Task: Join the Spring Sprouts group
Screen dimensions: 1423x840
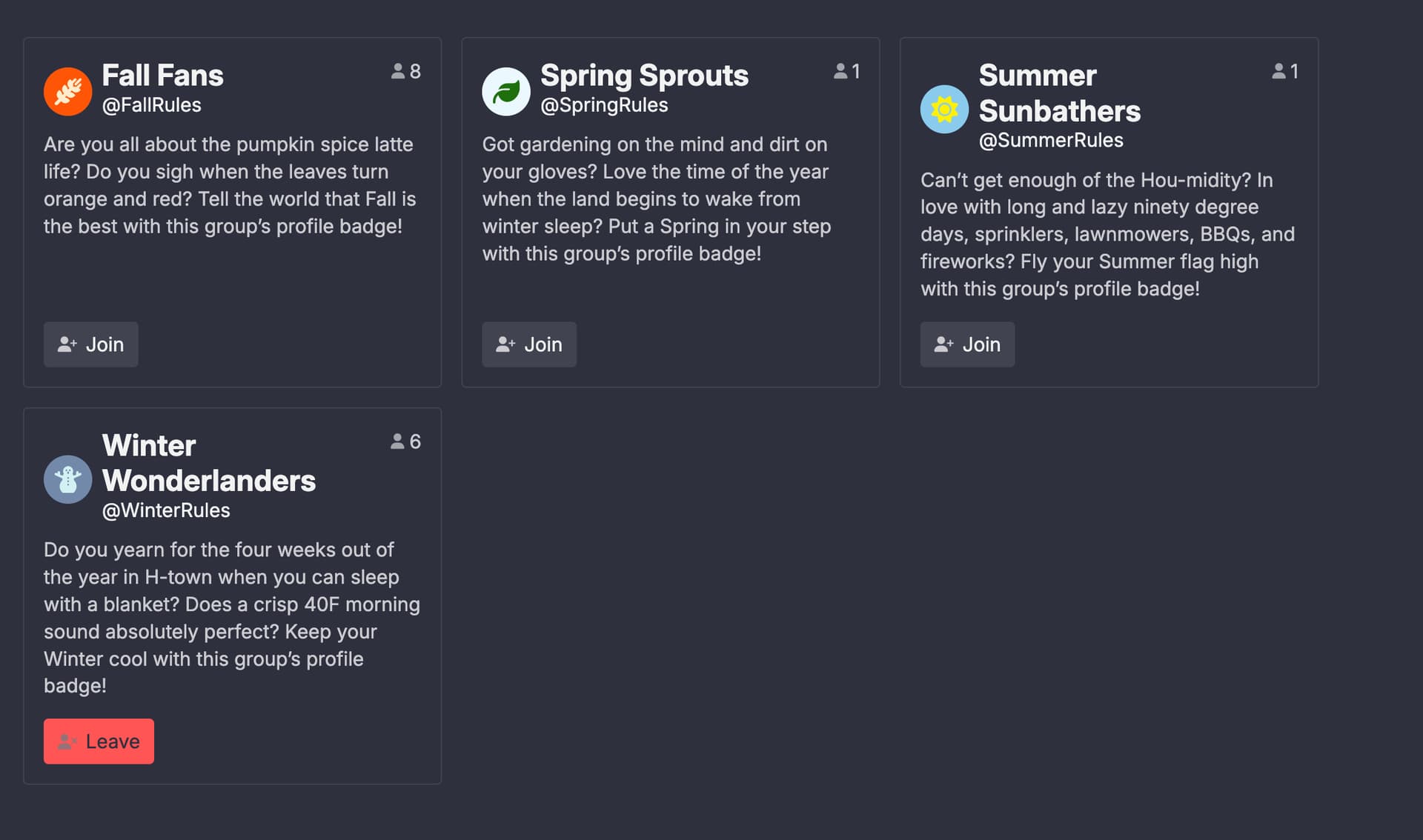Action: click(529, 344)
